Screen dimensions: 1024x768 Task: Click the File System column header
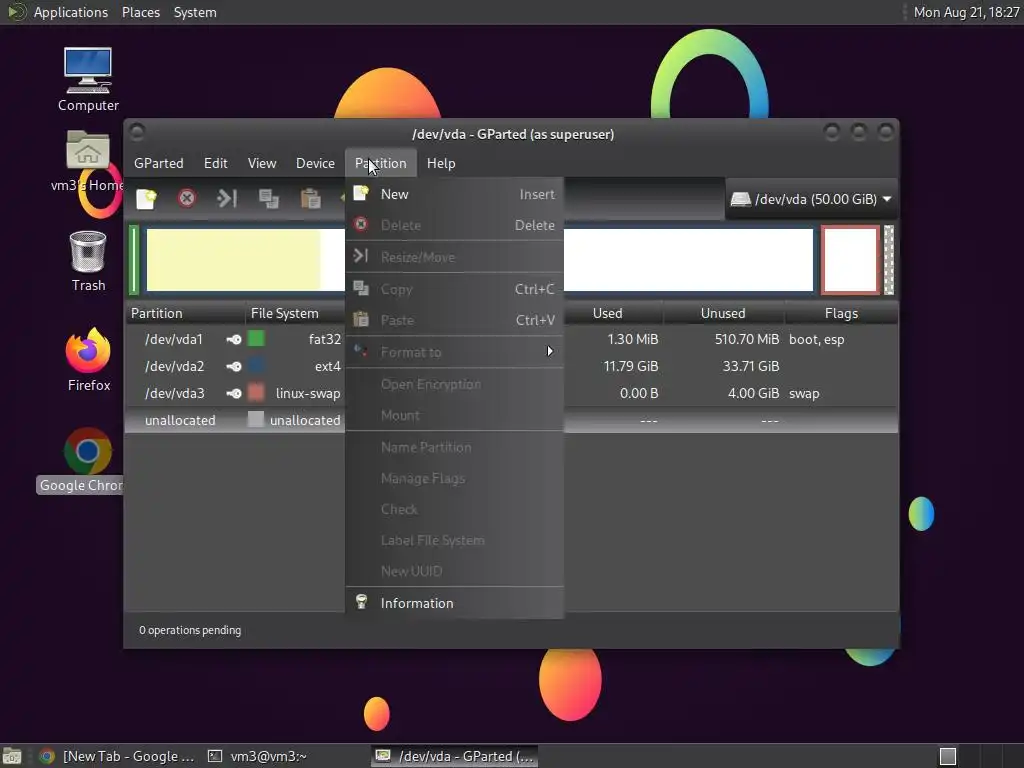tap(295, 313)
